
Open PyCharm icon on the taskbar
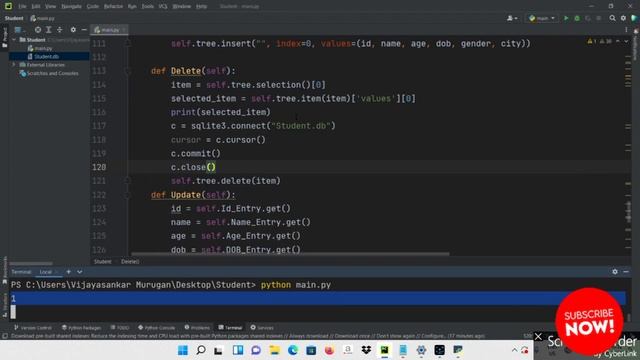[384, 350]
